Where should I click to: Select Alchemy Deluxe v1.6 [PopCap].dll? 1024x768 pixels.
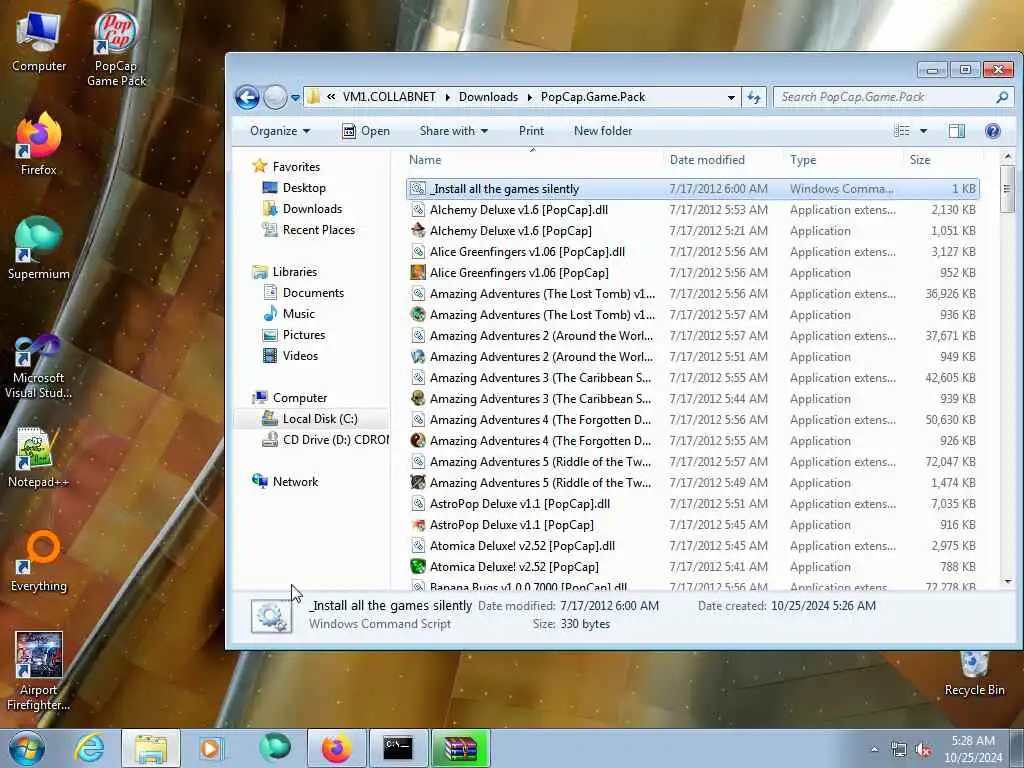click(x=692, y=210)
